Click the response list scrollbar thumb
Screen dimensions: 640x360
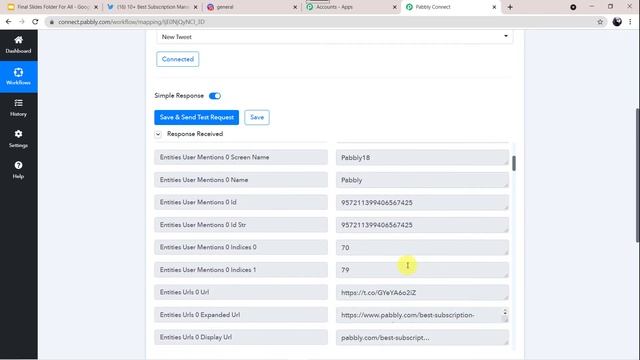click(514, 163)
